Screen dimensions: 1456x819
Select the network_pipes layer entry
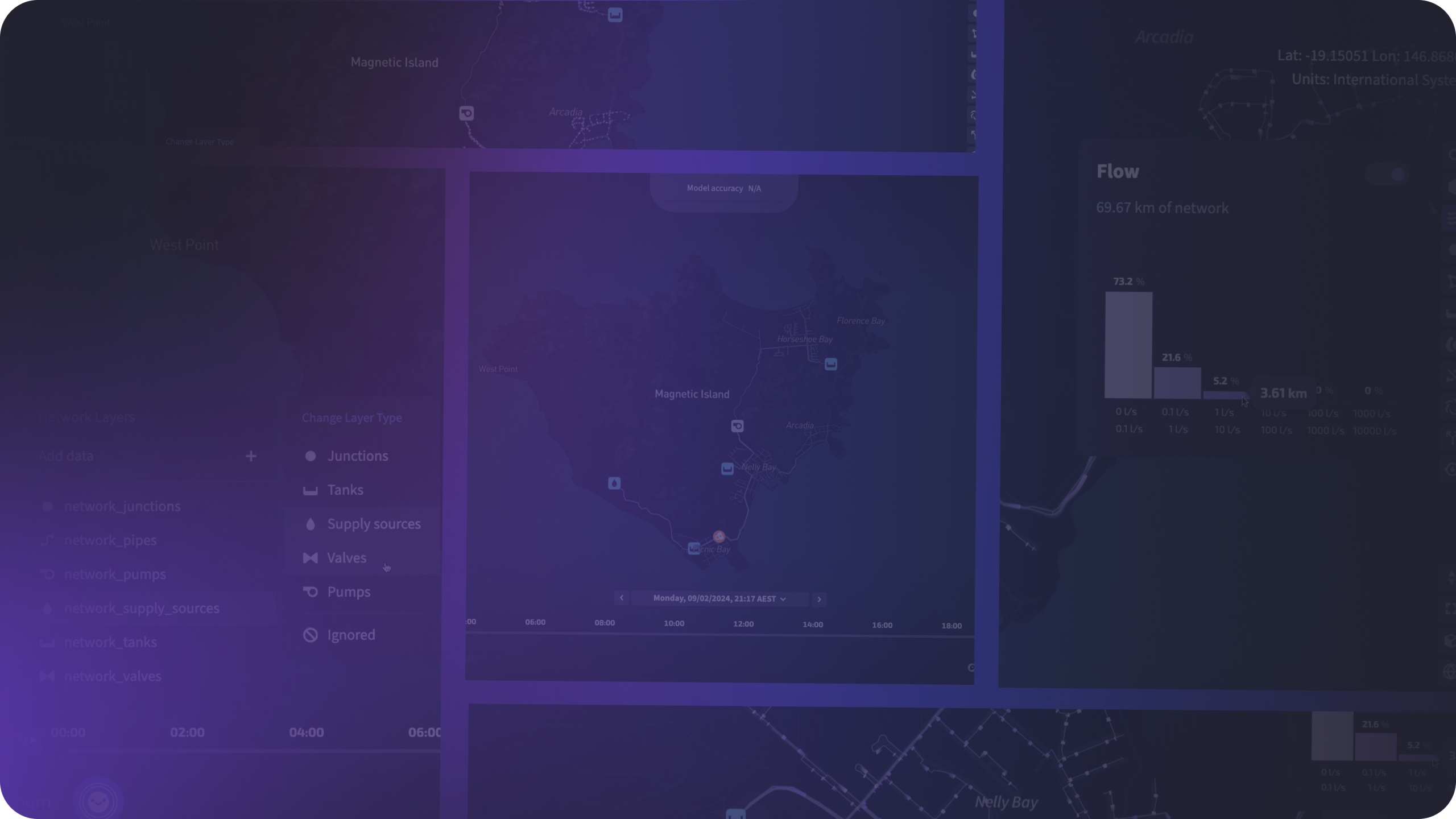point(110,540)
